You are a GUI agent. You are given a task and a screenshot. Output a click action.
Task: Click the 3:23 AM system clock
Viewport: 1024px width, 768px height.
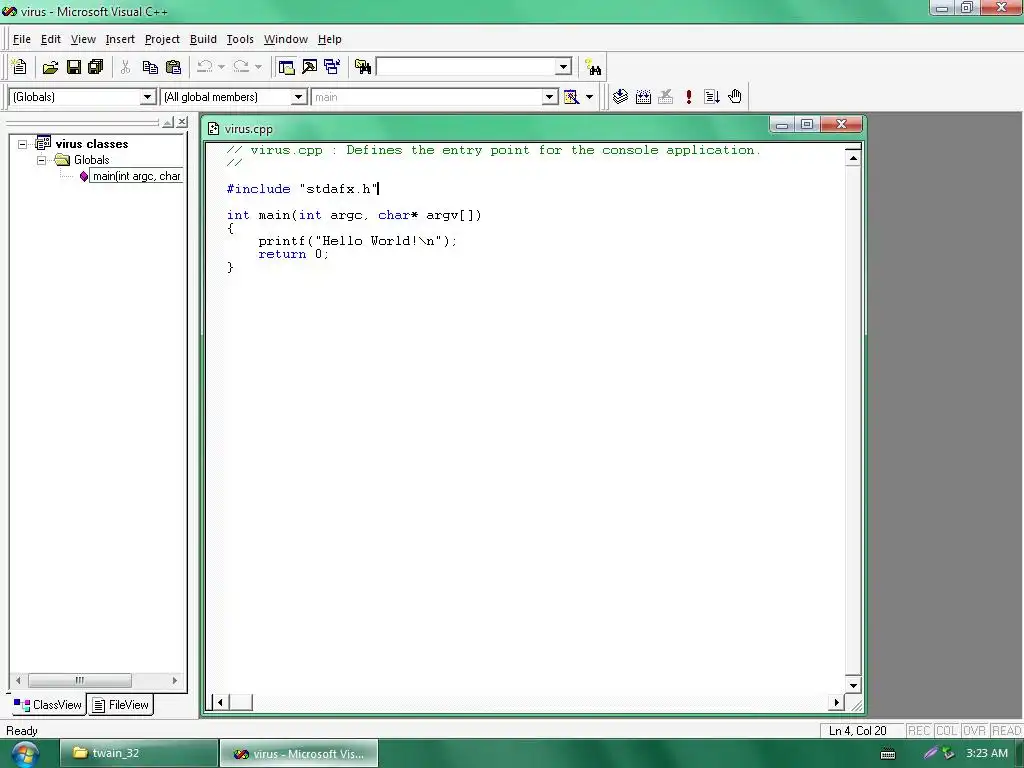point(987,753)
